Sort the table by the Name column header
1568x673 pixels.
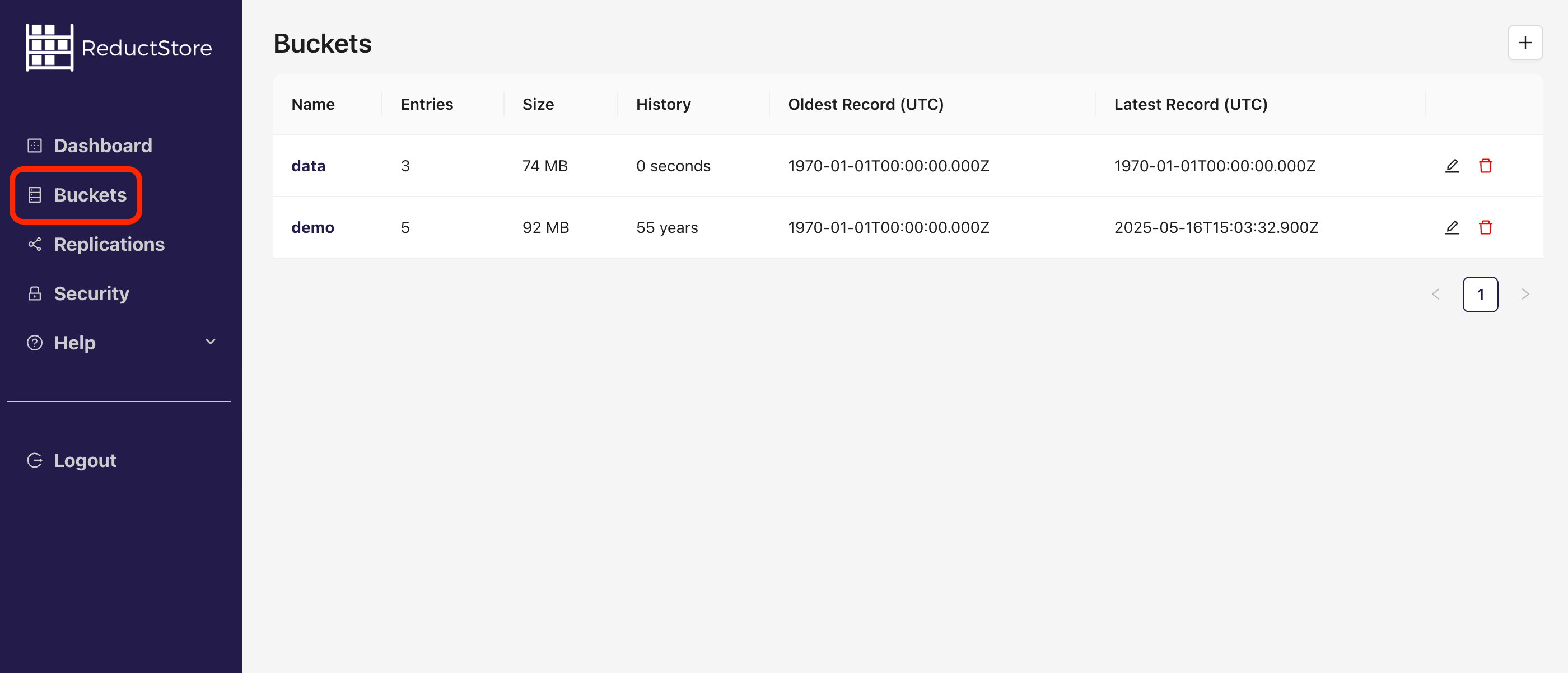tap(312, 104)
